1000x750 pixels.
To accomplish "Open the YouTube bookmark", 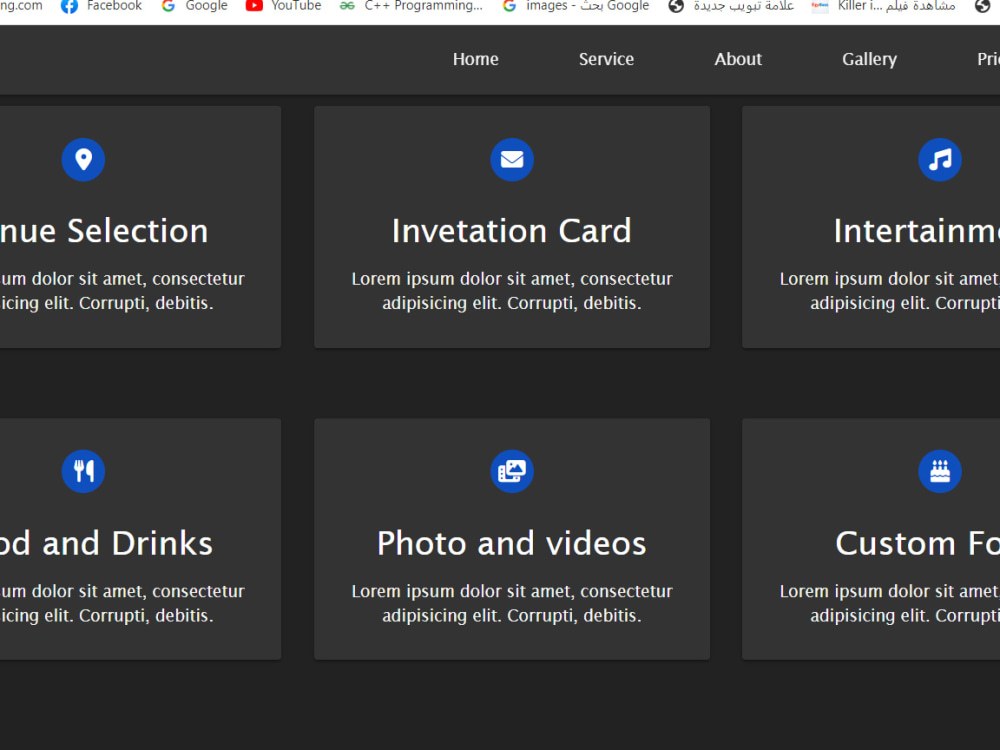I will tap(283, 6).
